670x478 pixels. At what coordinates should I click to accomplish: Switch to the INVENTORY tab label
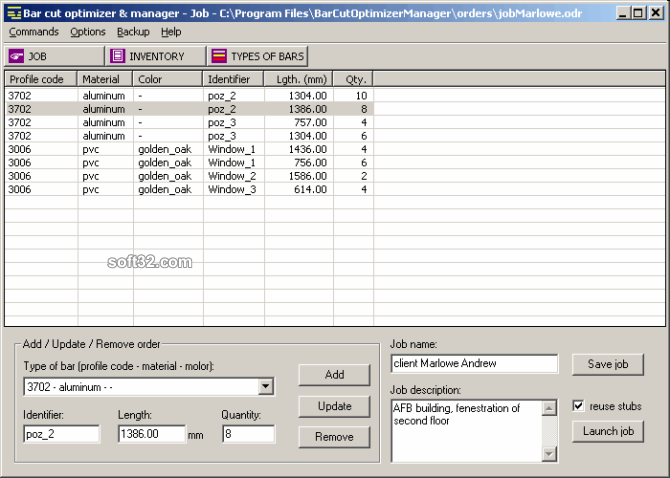(157, 56)
